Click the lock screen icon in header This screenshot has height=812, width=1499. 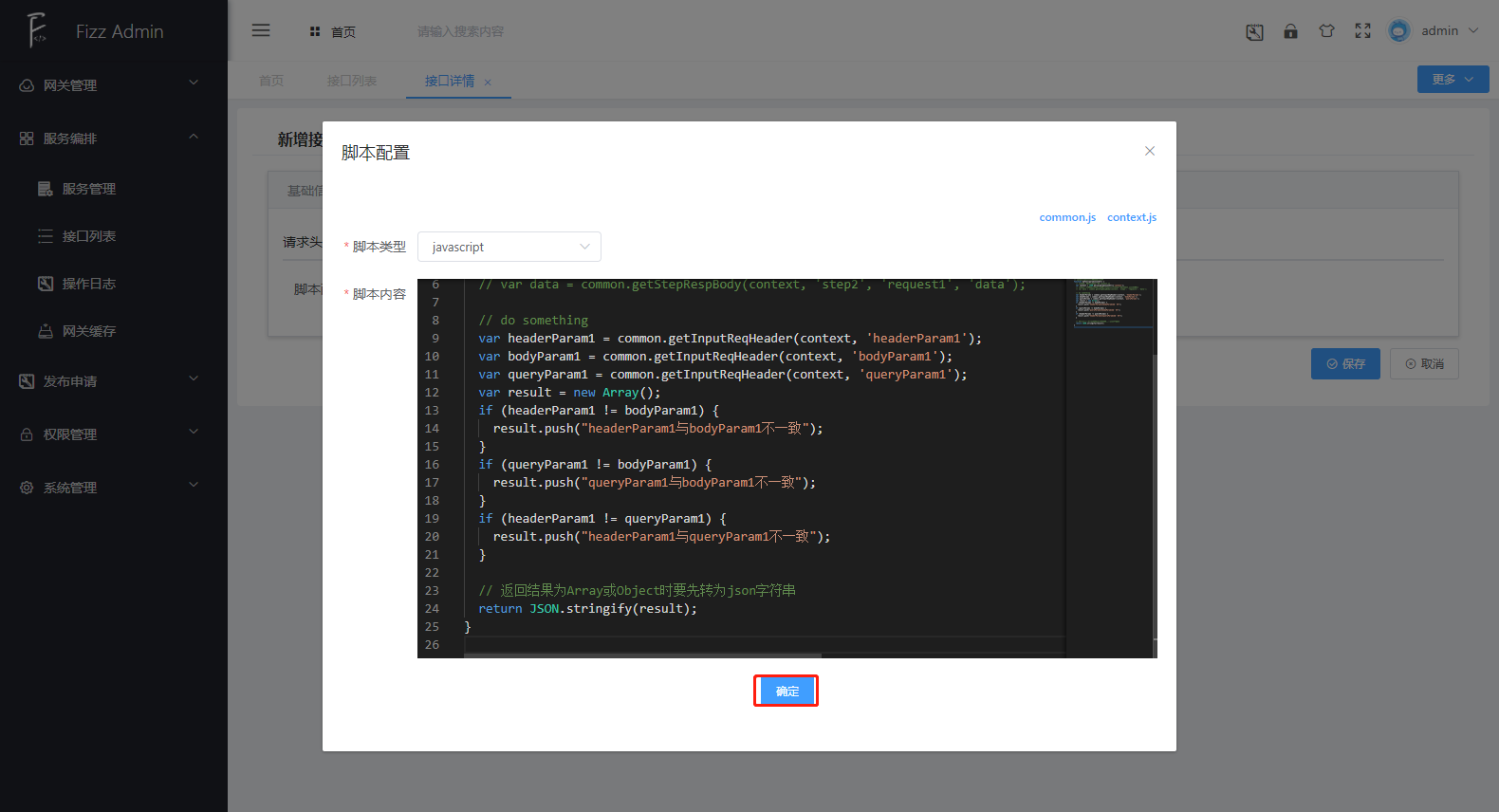1290,31
